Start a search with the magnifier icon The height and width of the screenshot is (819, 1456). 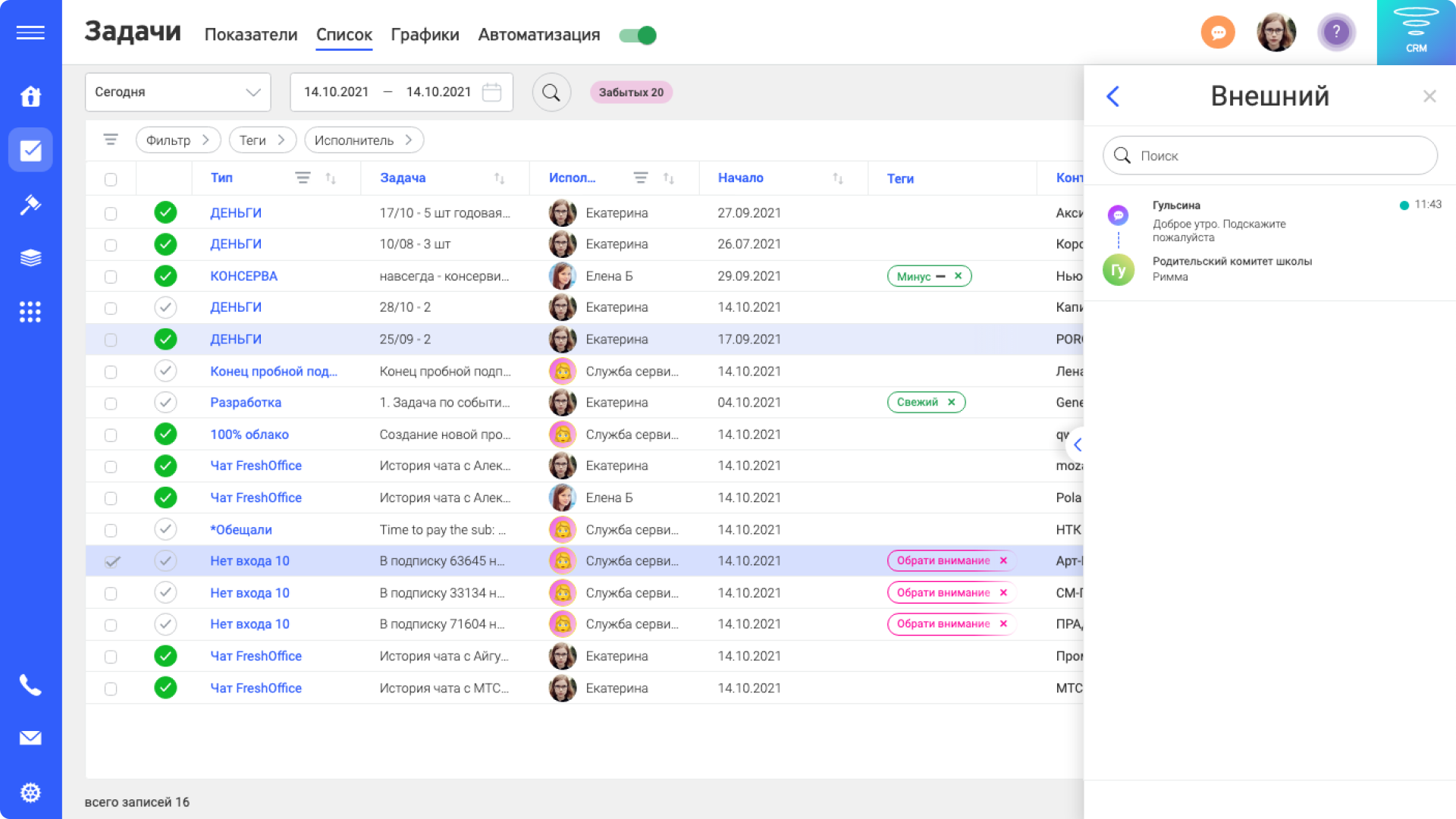pyautogui.click(x=552, y=92)
